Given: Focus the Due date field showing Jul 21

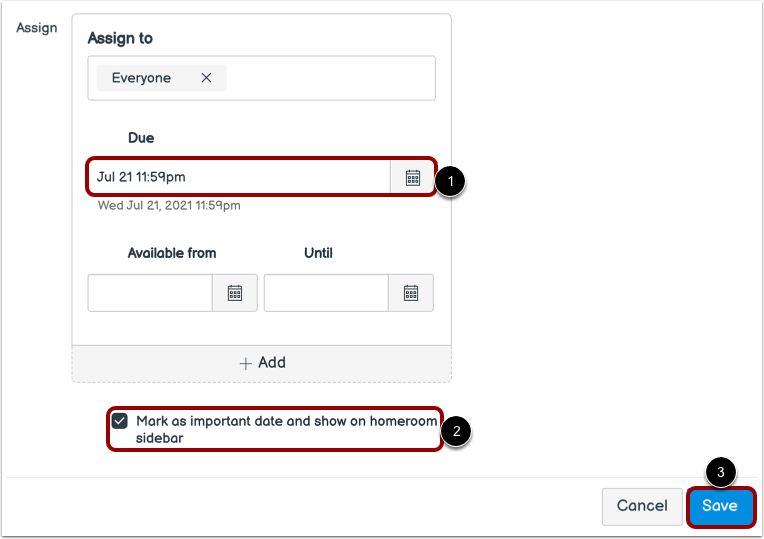Looking at the screenshot, I should tap(239, 177).
